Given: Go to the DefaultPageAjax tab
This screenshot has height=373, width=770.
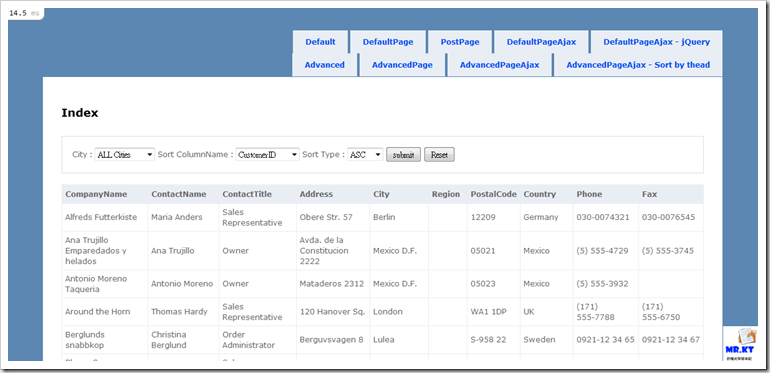Looking at the screenshot, I should tap(541, 42).
